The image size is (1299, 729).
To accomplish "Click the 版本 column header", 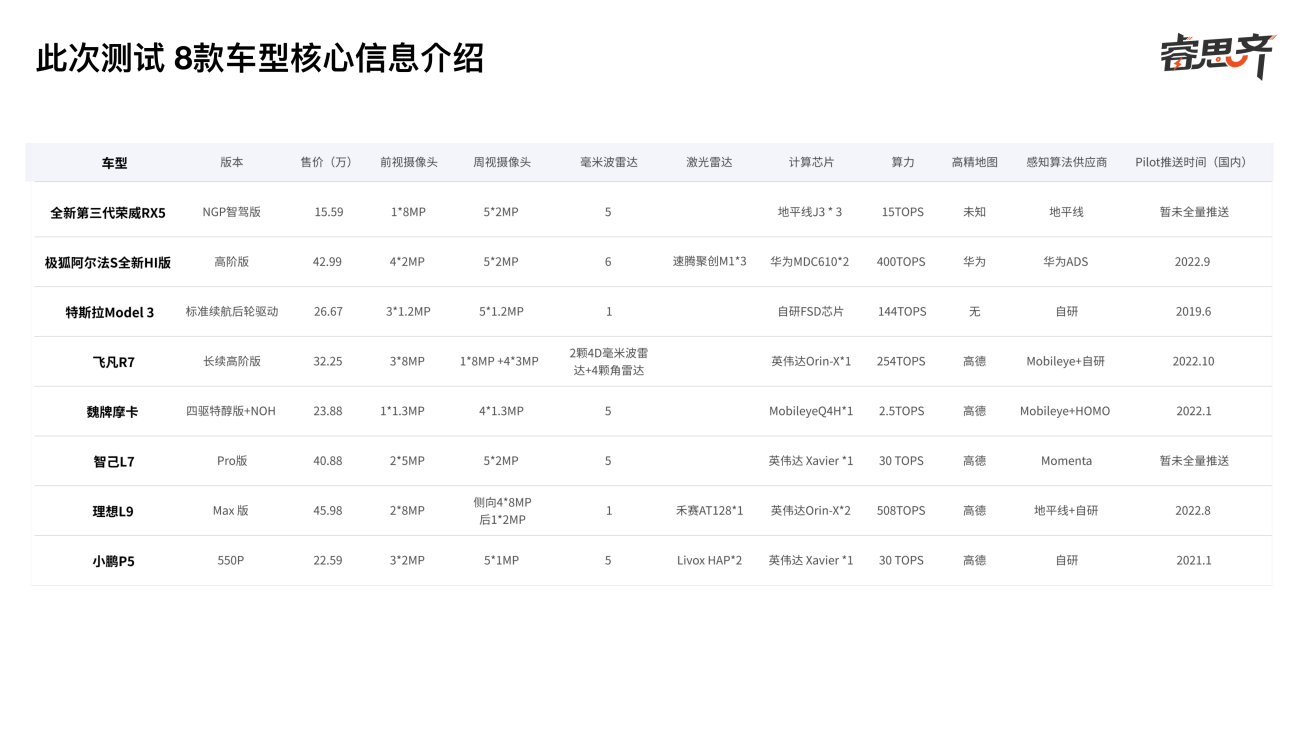I will tap(231, 162).
